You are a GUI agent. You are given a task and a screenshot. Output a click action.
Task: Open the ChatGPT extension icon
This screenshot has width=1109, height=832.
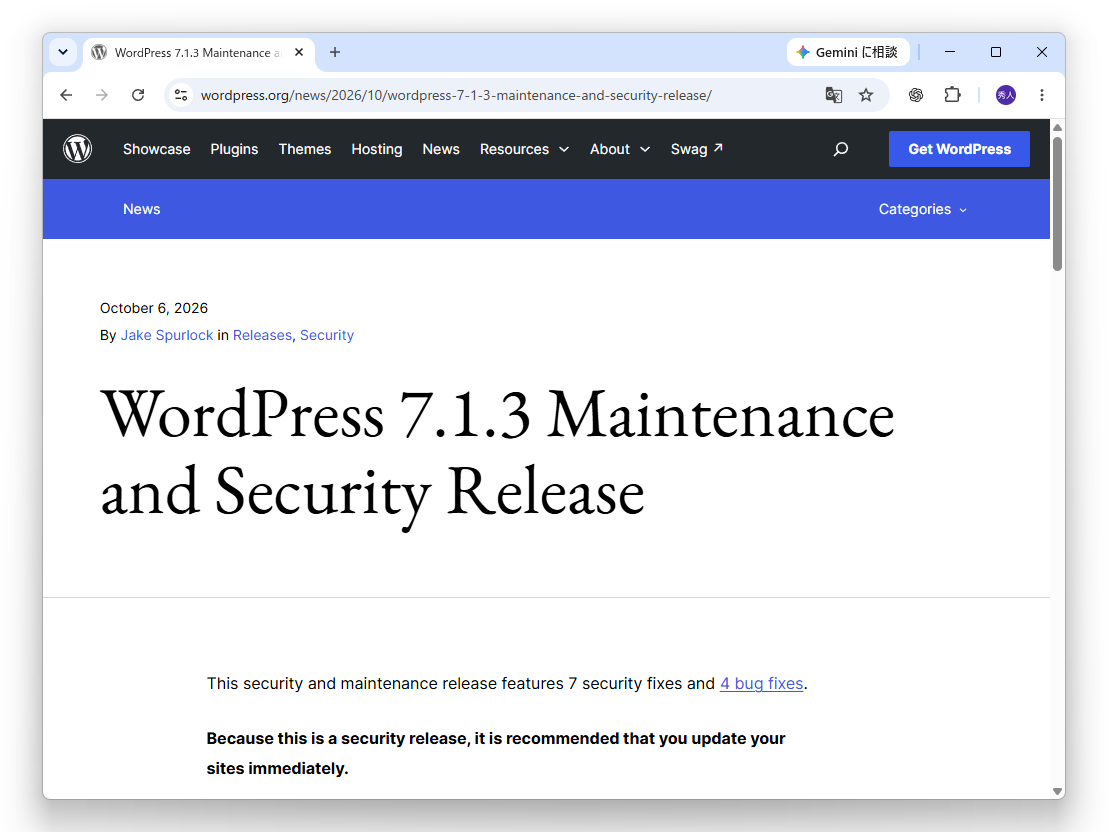coord(916,95)
